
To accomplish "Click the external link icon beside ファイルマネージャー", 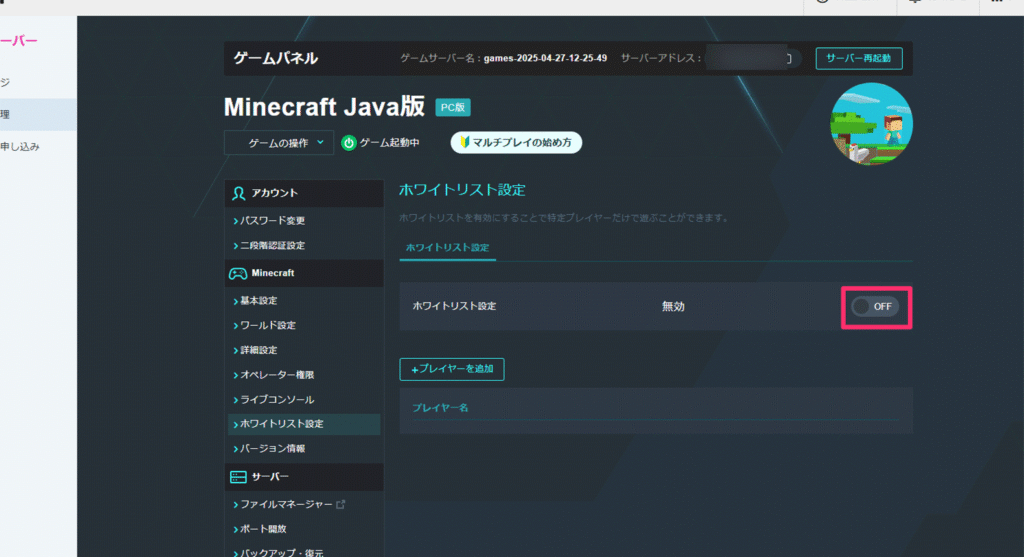I will (x=340, y=504).
